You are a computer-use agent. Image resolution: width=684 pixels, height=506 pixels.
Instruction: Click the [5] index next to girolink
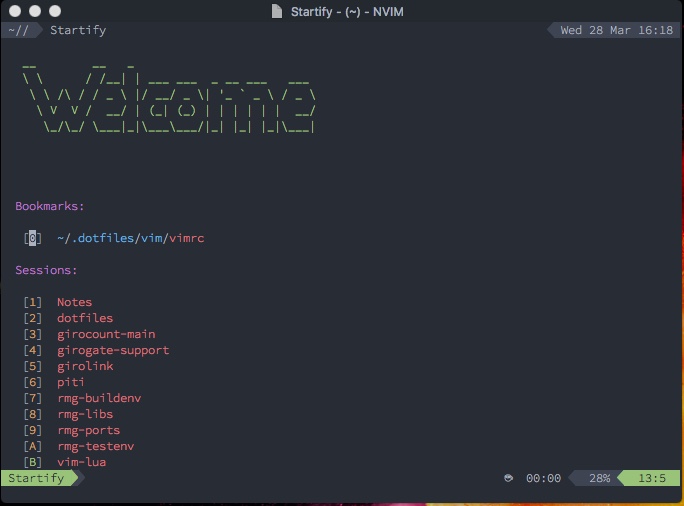[33, 366]
